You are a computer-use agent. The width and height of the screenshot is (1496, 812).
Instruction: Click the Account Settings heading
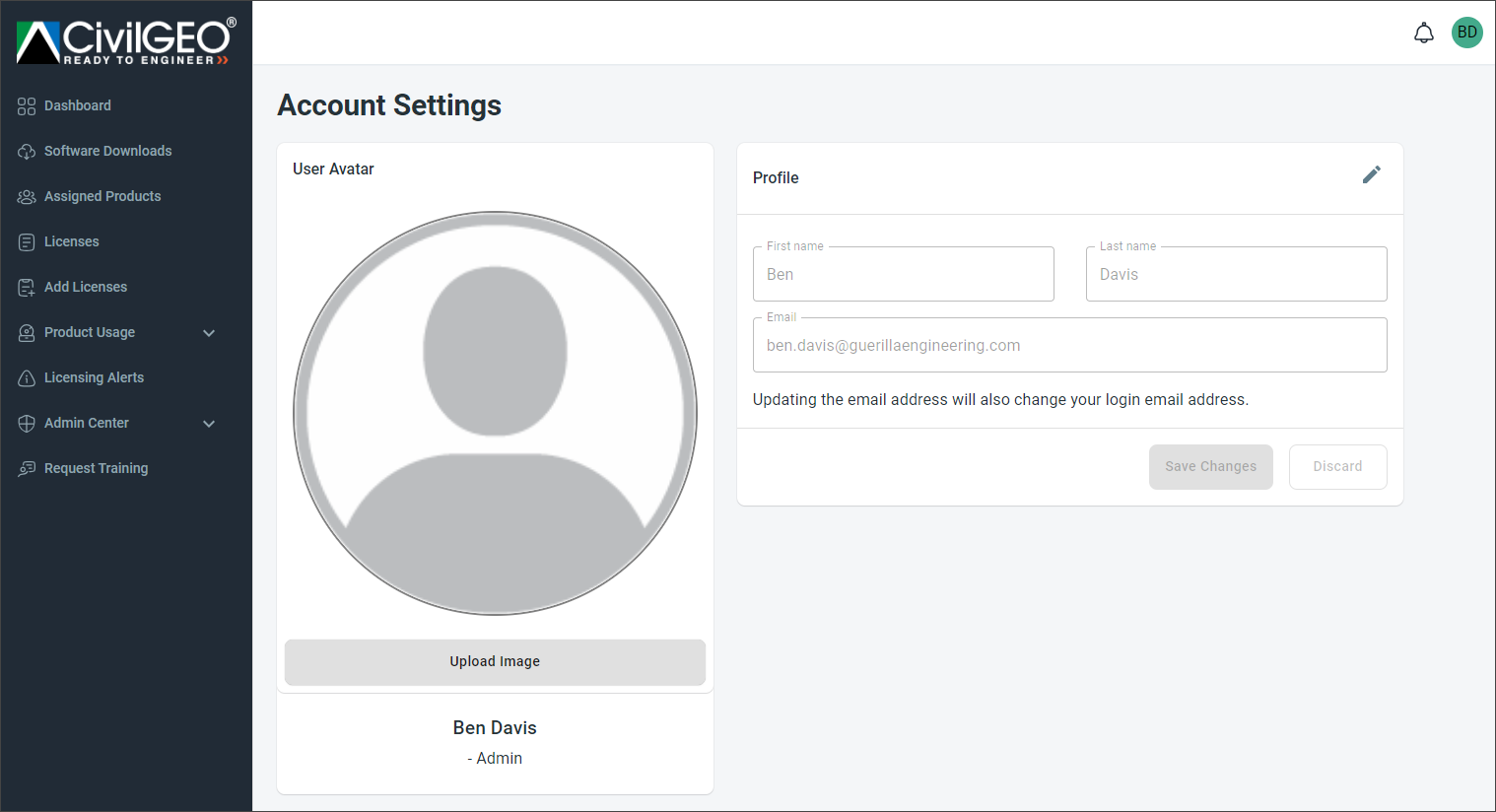389,105
